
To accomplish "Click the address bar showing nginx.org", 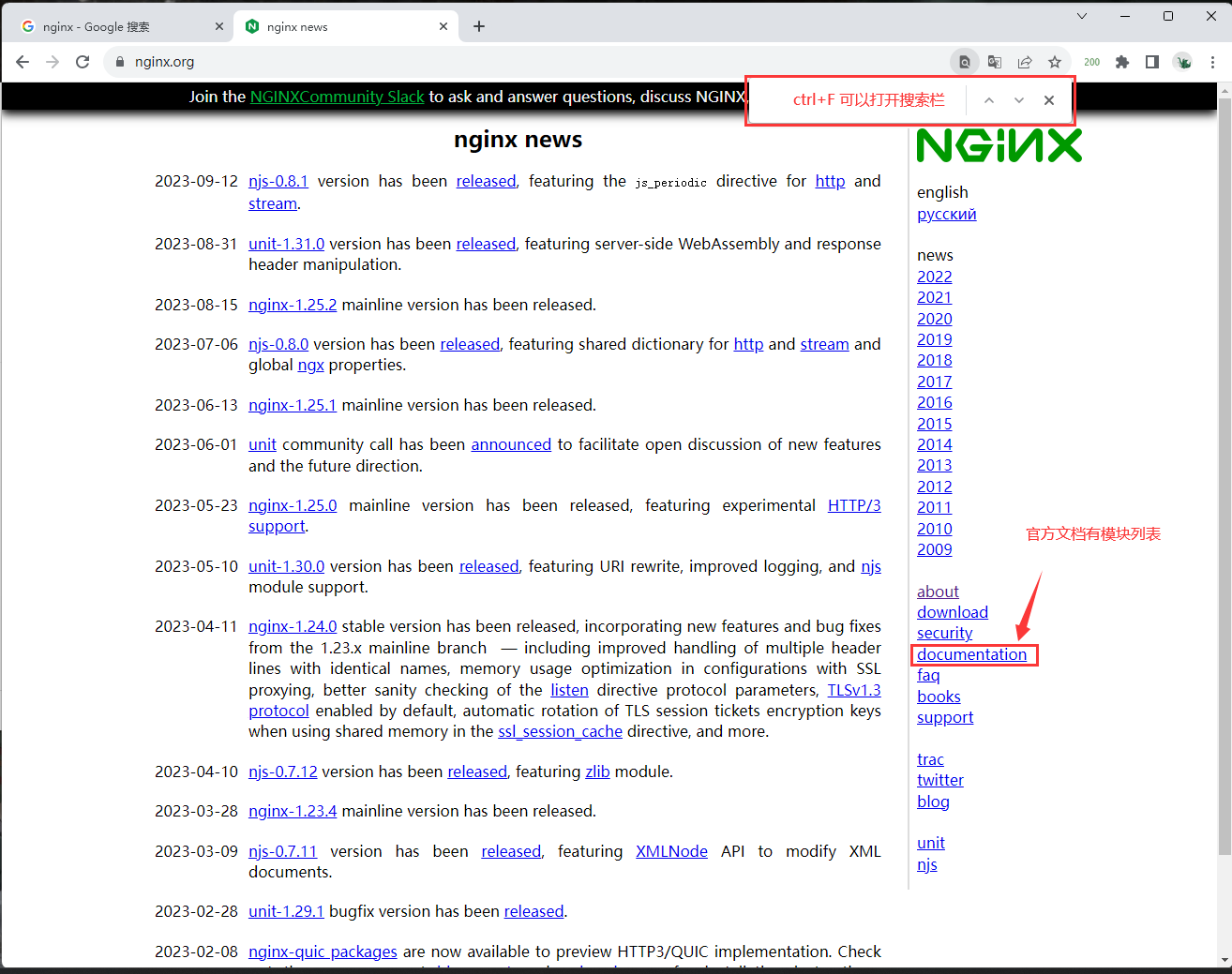I will [x=525, y=62].
